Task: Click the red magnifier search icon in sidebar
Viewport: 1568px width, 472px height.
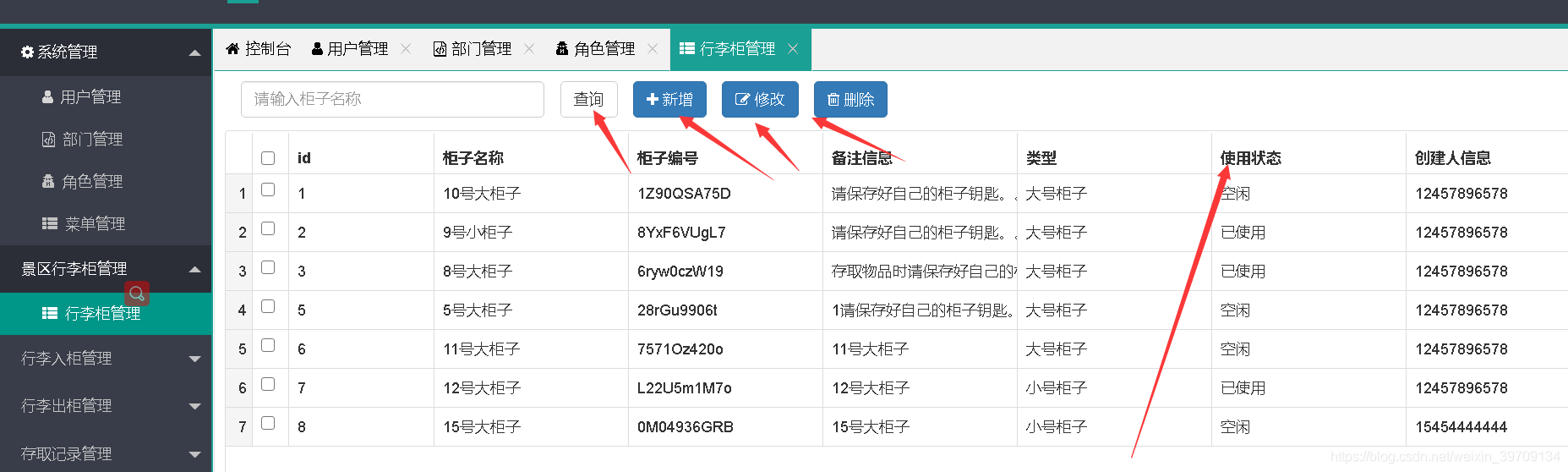Action: click(137, 294)
